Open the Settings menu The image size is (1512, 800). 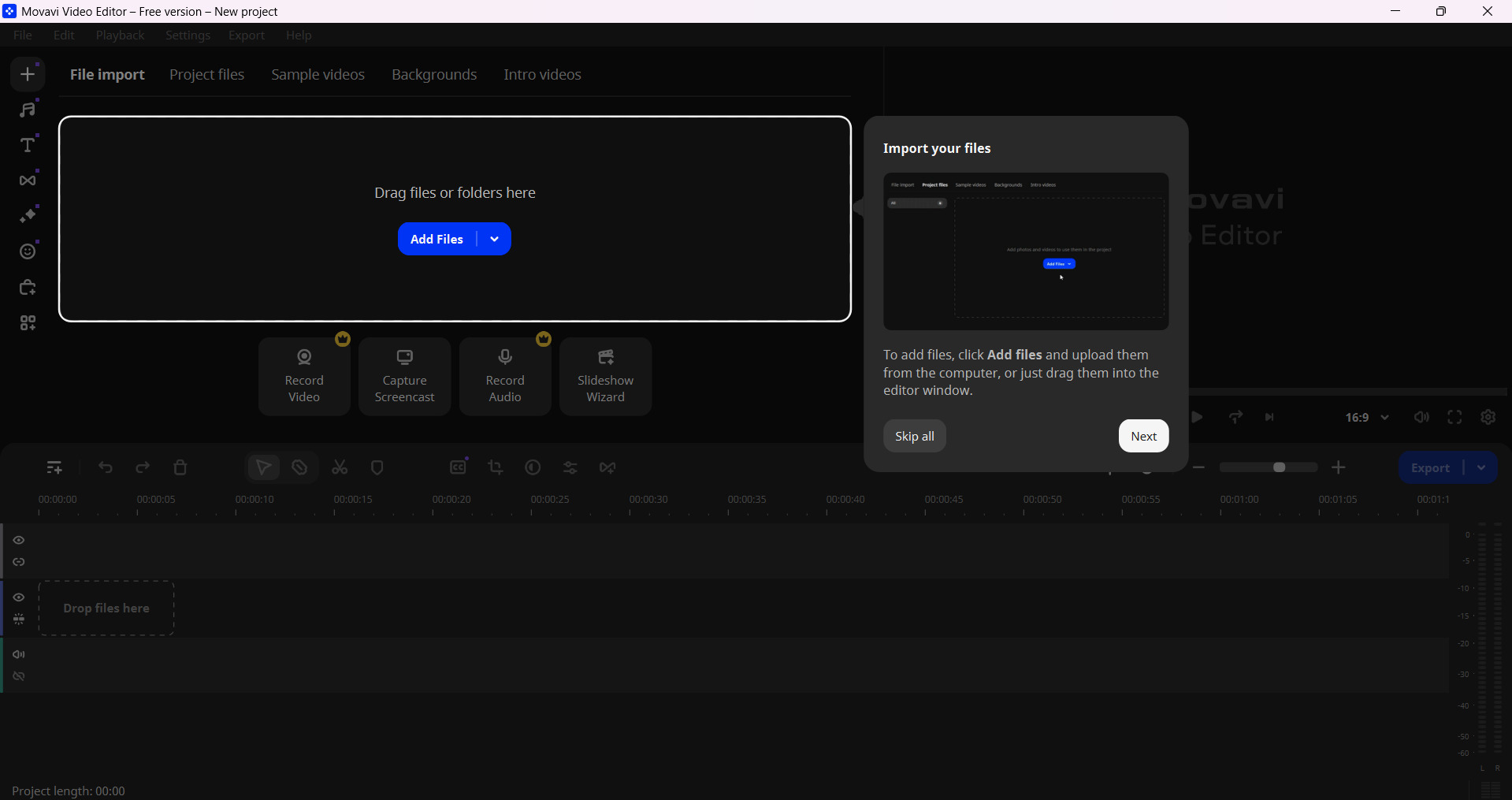tap(188, 35)
